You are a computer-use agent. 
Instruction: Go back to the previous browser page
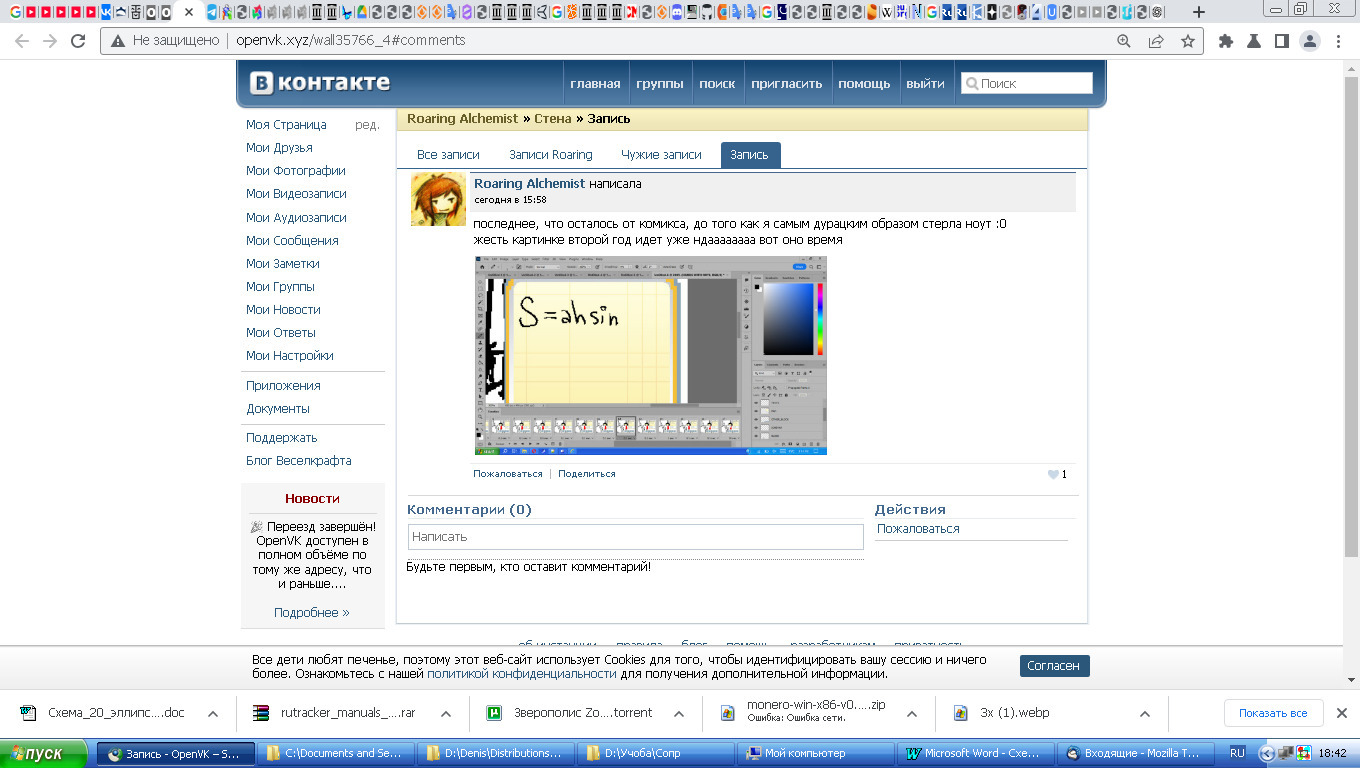pos(22,41)
